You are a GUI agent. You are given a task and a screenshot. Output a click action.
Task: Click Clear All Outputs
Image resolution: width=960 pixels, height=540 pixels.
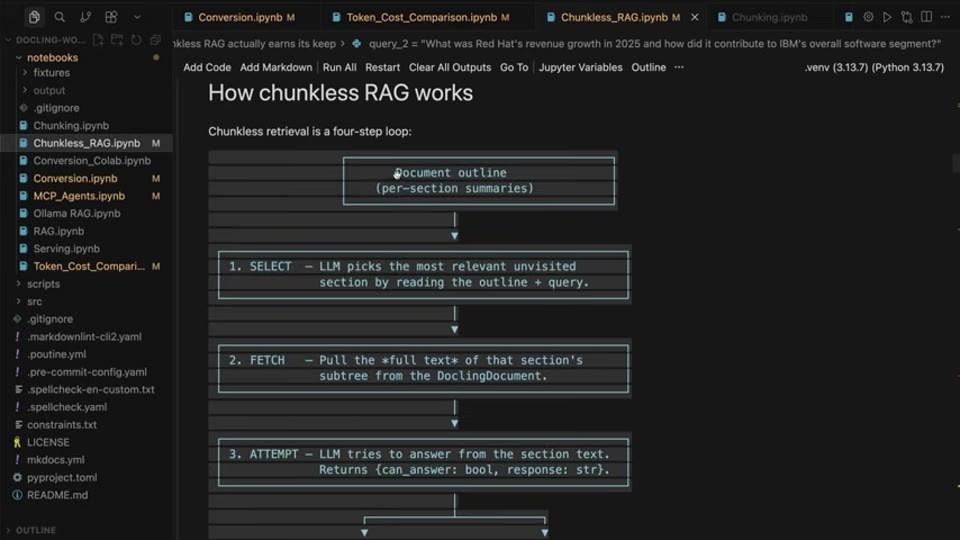click(x=450, y=67)
